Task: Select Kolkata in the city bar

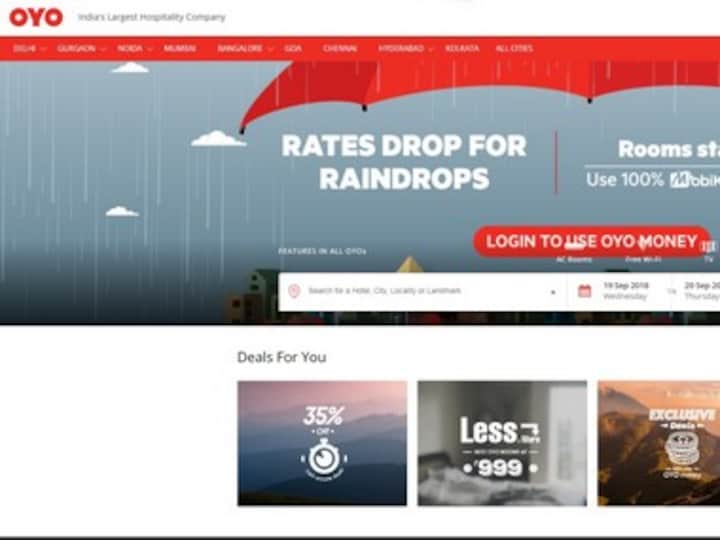Action: click(462, 49)
